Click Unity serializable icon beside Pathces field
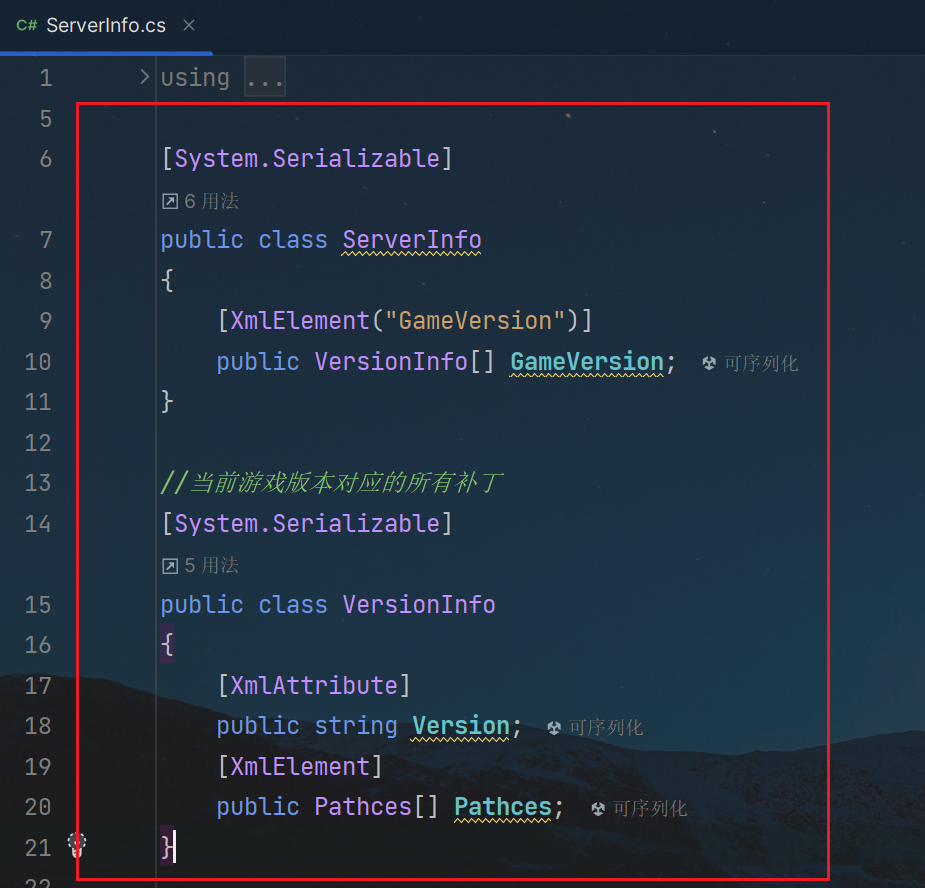The height and width of the screenshot is (888, 925). (x=598, y=809)
